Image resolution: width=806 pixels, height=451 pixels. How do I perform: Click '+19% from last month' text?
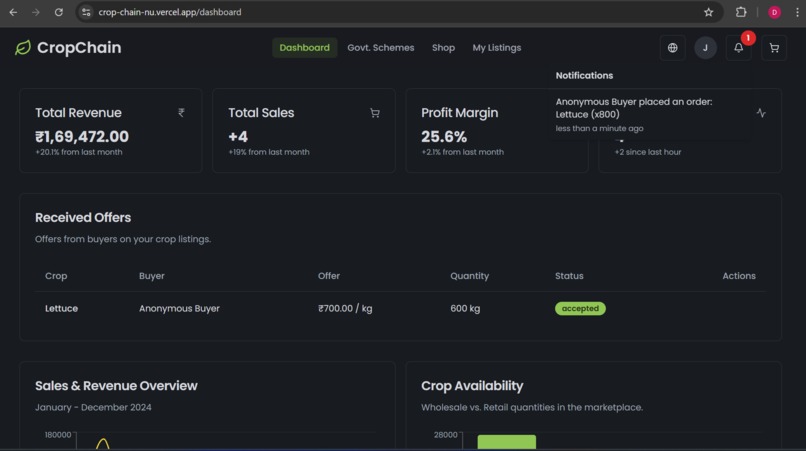click(269, 152)
